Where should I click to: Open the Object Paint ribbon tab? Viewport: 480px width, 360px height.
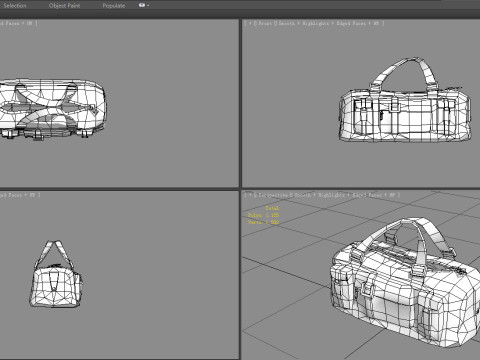pyautogui.click(x=64, y=6)
